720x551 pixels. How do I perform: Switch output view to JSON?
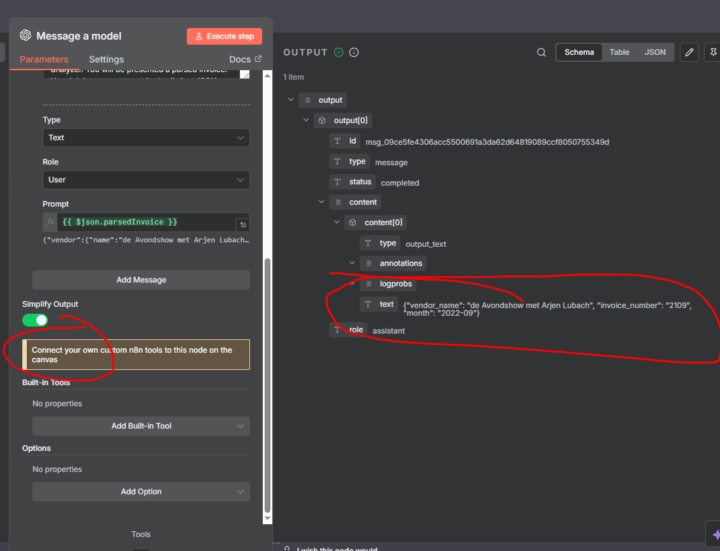click(x=654, y=52)
